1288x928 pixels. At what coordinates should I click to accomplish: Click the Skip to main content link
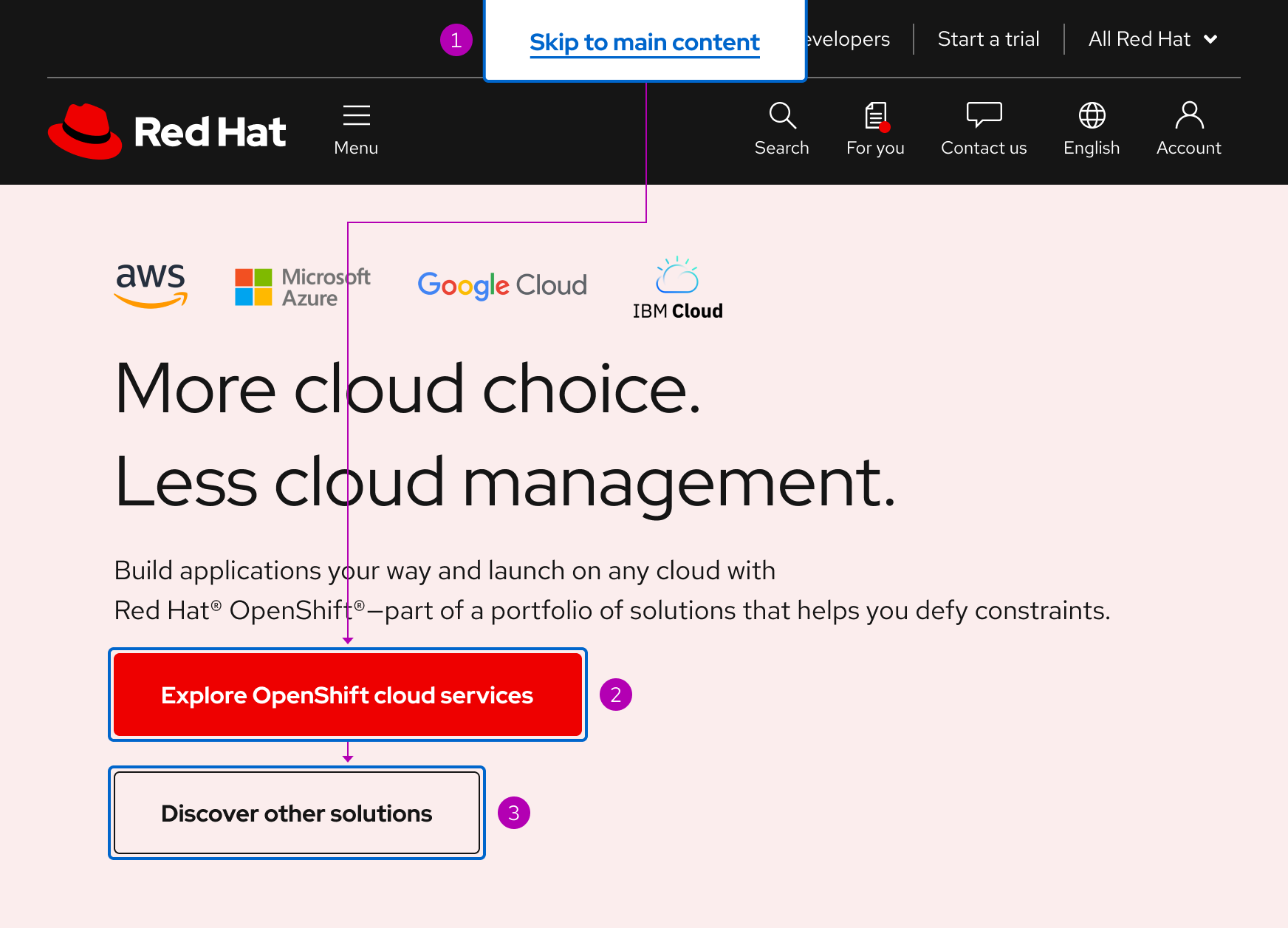(x=644, y=42)
